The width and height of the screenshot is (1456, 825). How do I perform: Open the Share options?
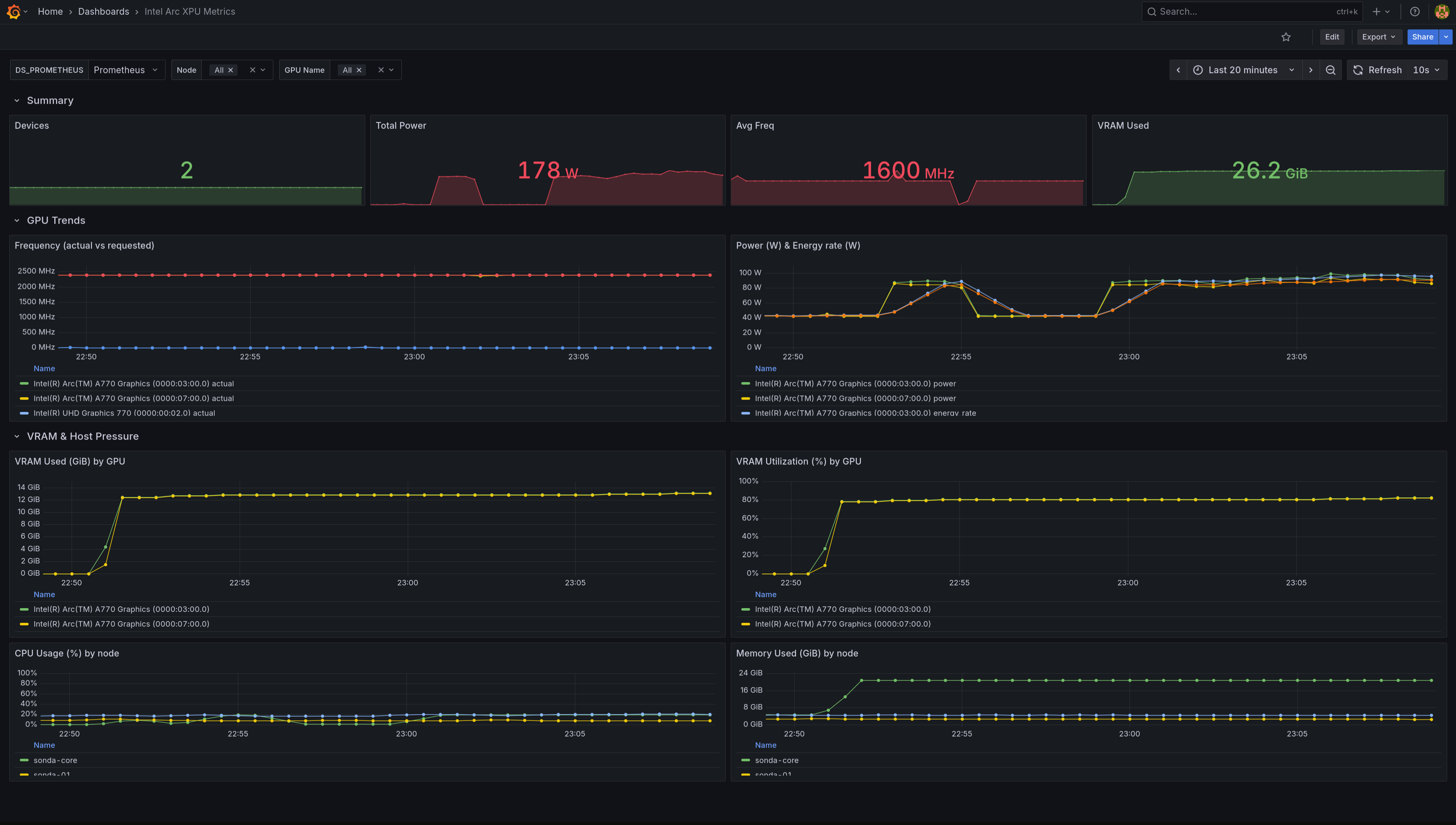1423,36
